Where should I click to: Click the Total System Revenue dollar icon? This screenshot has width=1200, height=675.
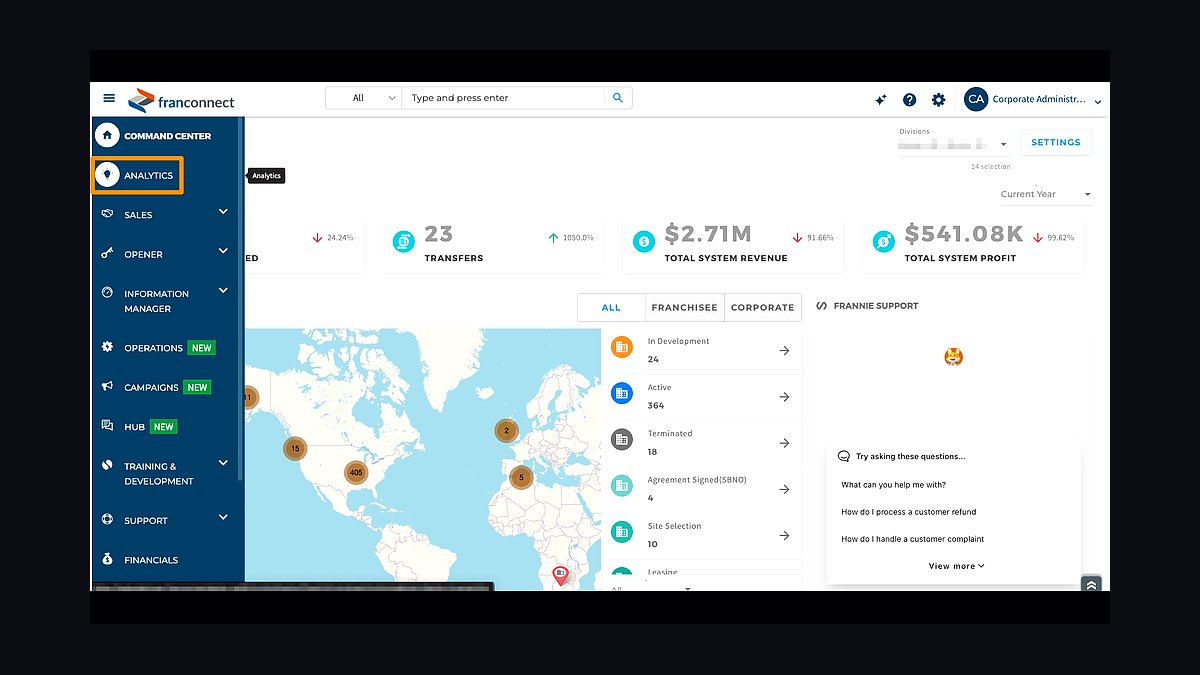point(643,241)
